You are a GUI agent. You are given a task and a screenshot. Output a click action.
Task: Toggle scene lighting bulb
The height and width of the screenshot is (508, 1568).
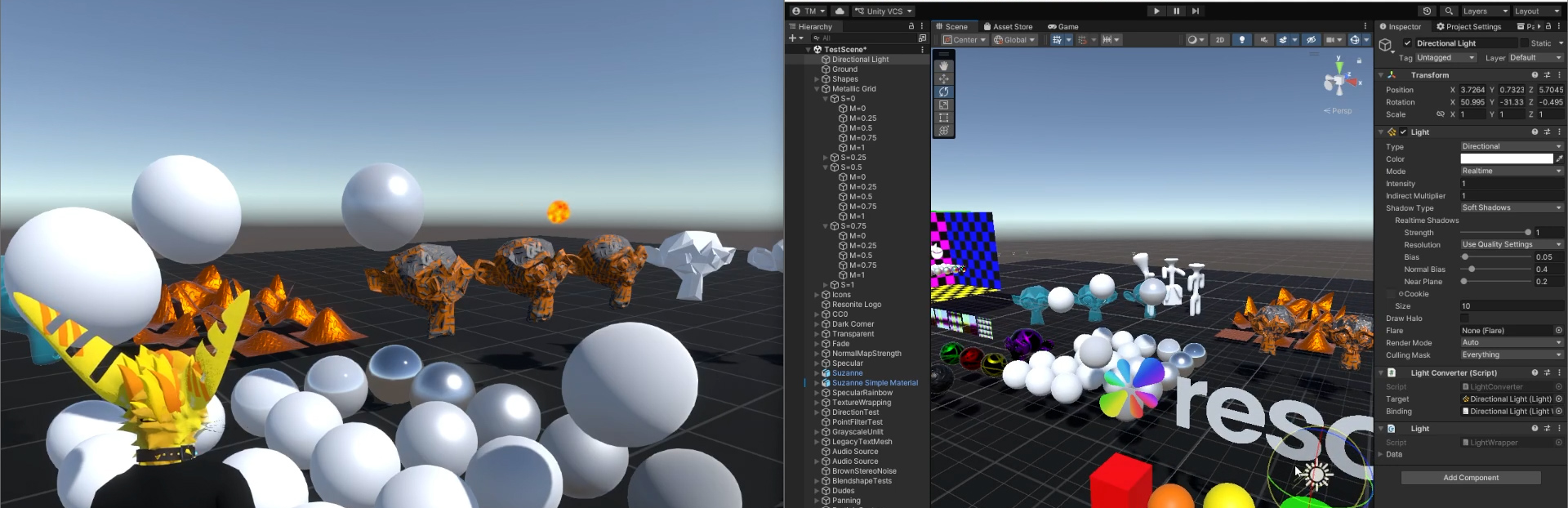(x=1242, y=39)
